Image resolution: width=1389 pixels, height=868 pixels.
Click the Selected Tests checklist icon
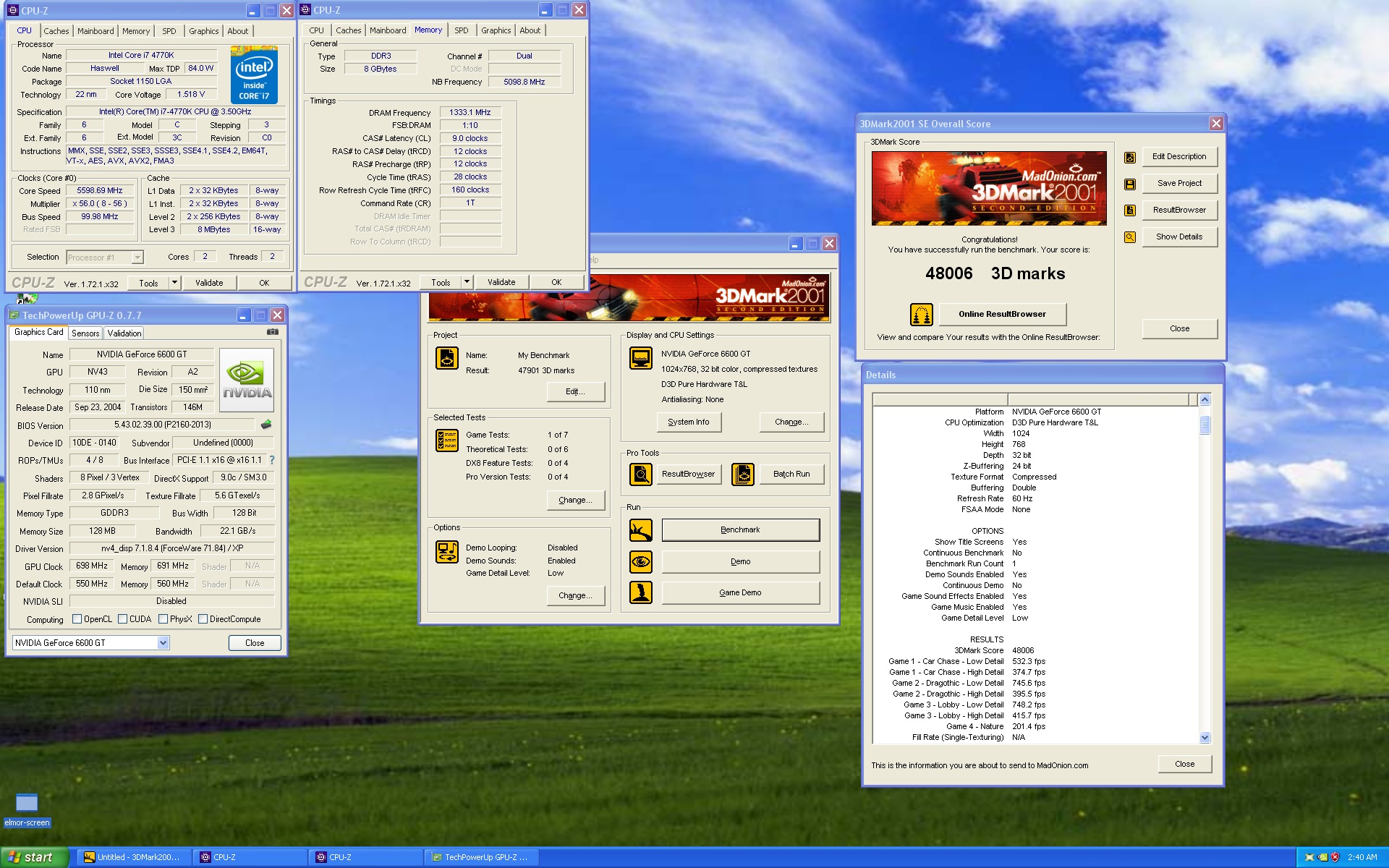[x=447, y=440]
